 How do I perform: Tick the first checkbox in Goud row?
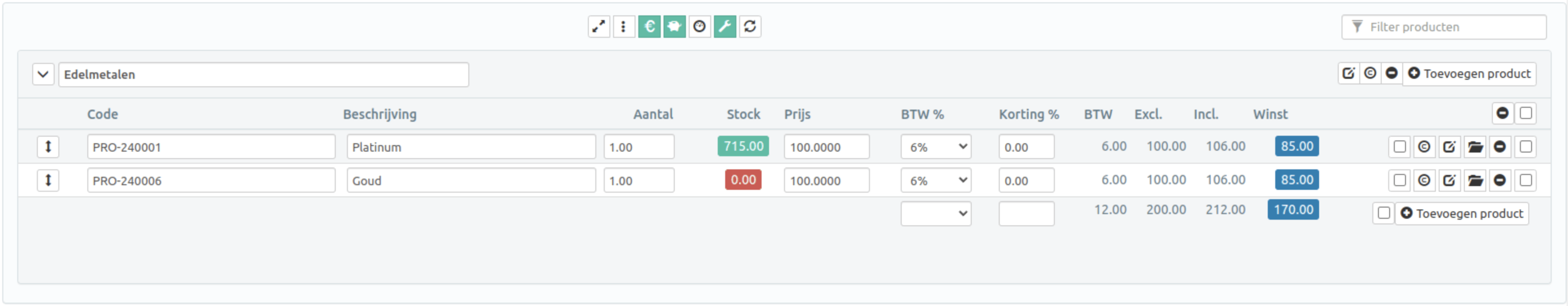point(1399,180)
